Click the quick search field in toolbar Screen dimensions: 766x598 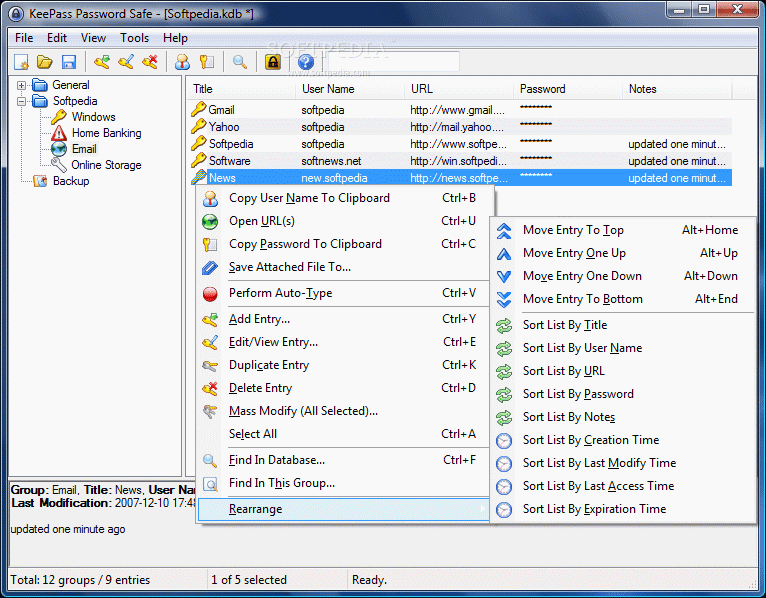394,62
